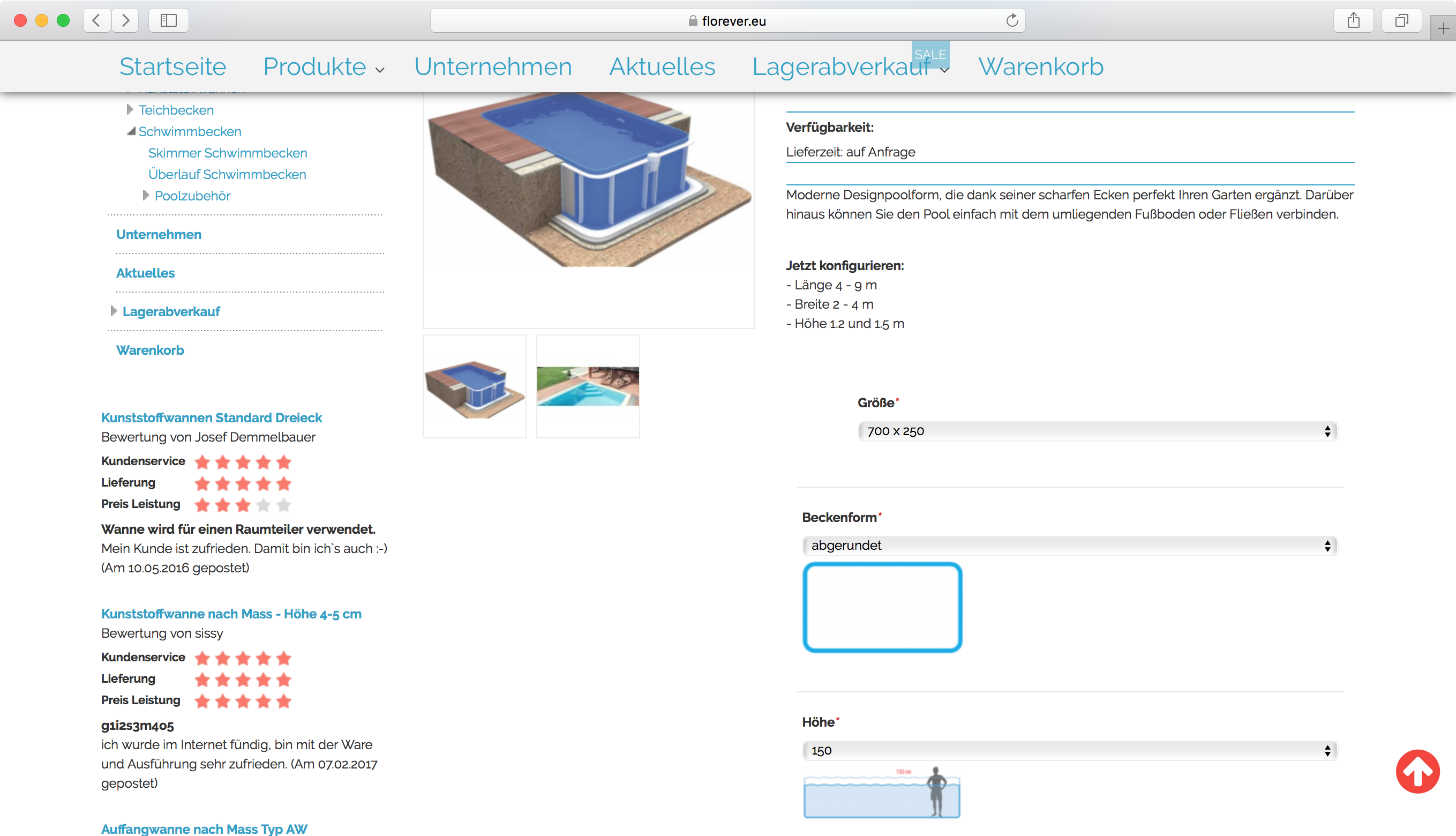Click fifth Kundenservice star, Josef Demmelbauer review
Viewport: 1456px width, 836px height.
283,461
